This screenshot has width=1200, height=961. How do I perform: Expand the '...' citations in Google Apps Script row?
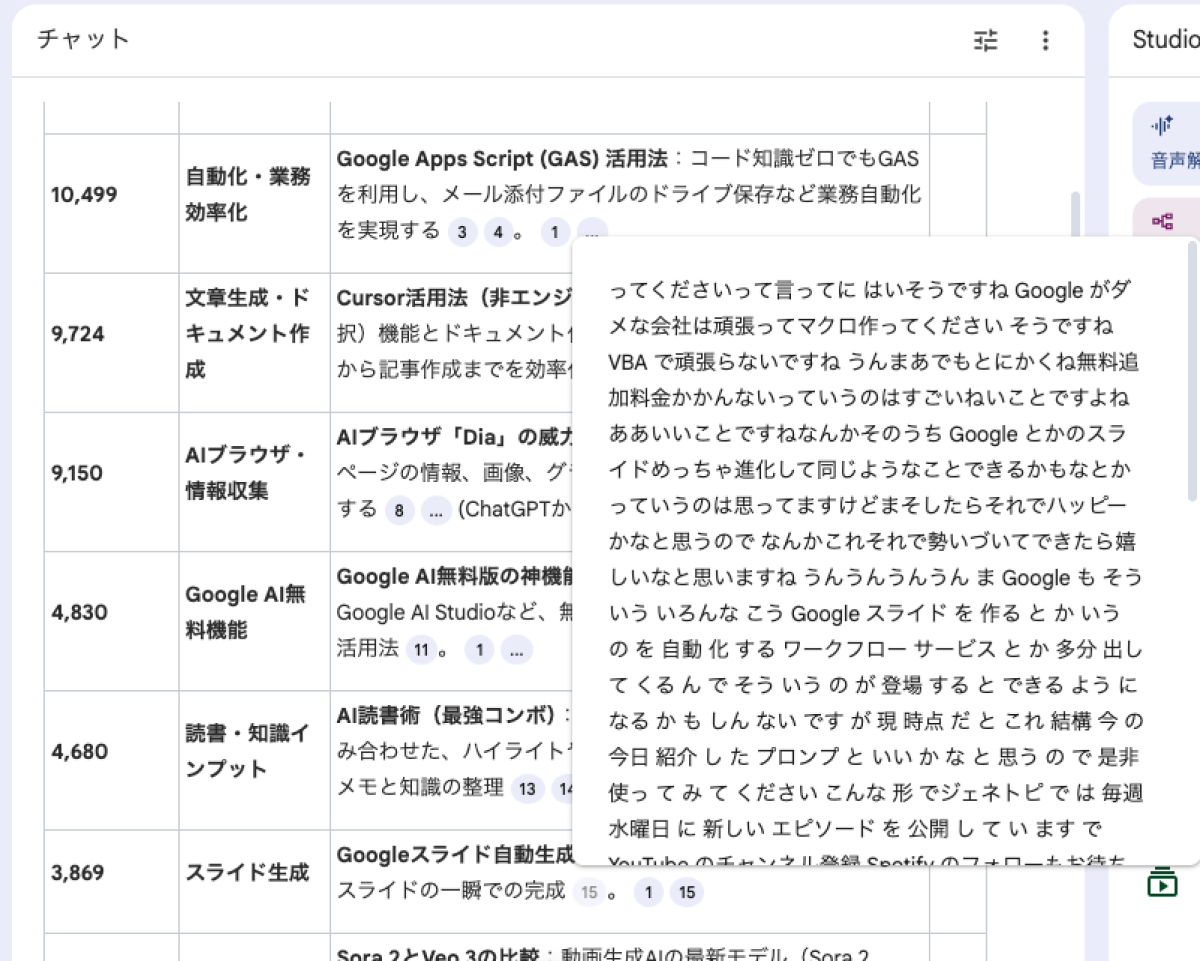[591, 231]
